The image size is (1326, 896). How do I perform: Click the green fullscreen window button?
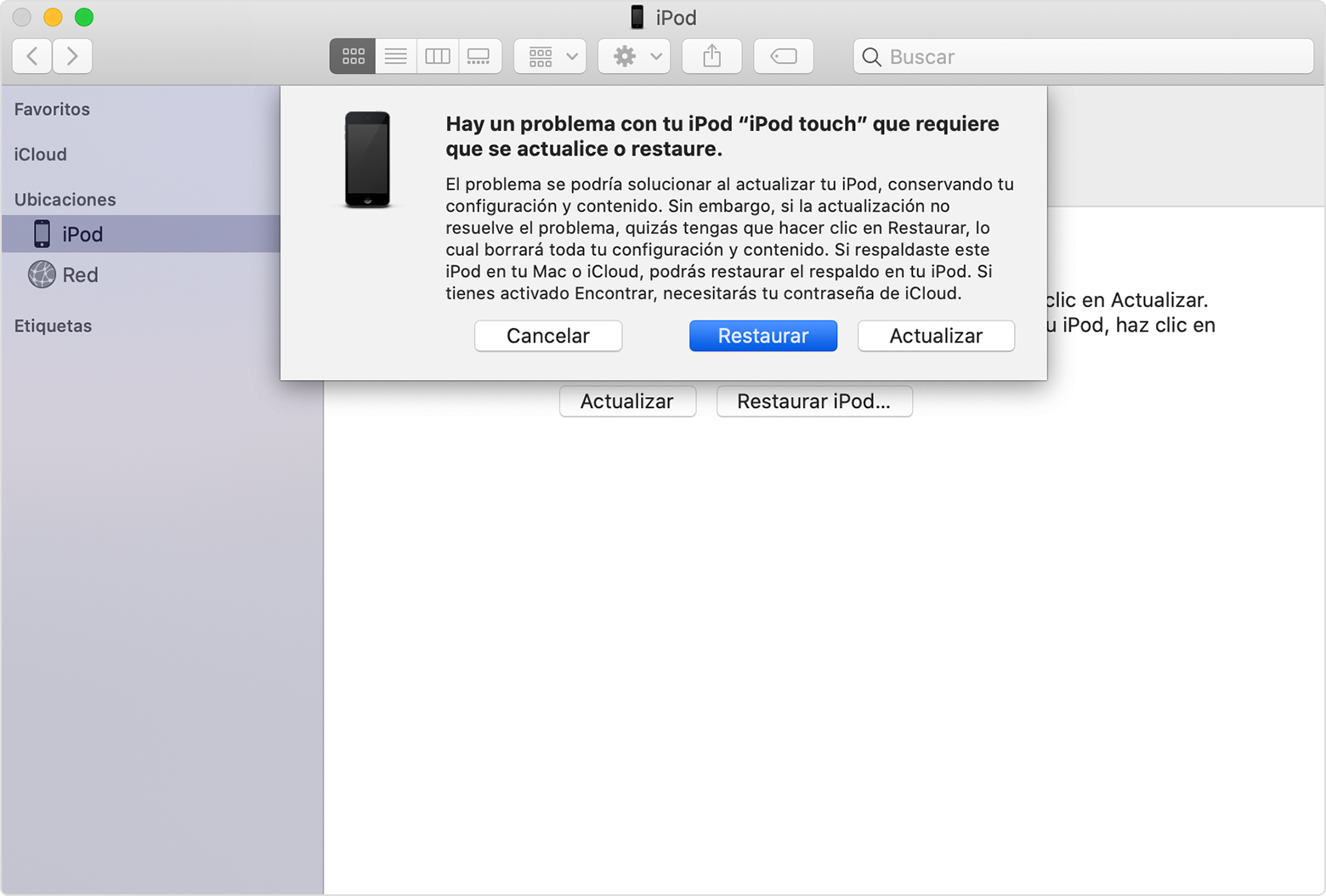84,17
